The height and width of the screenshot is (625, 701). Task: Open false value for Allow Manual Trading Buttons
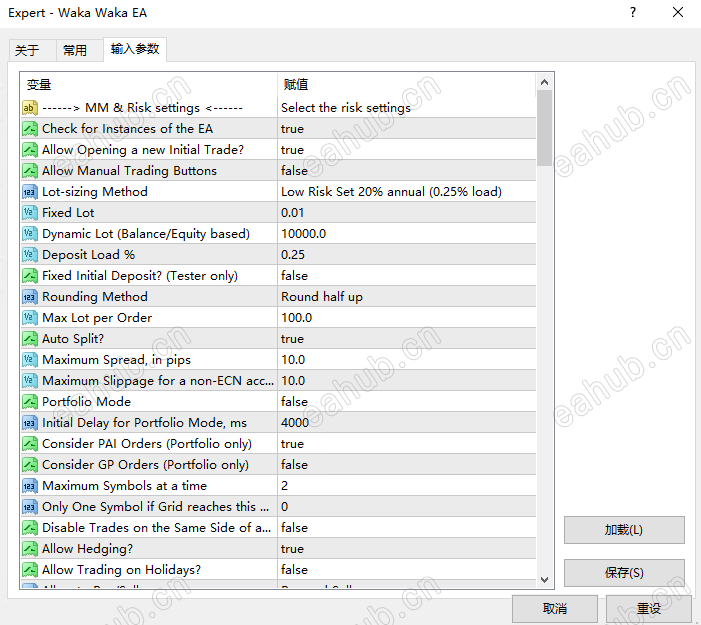[406, 171]
